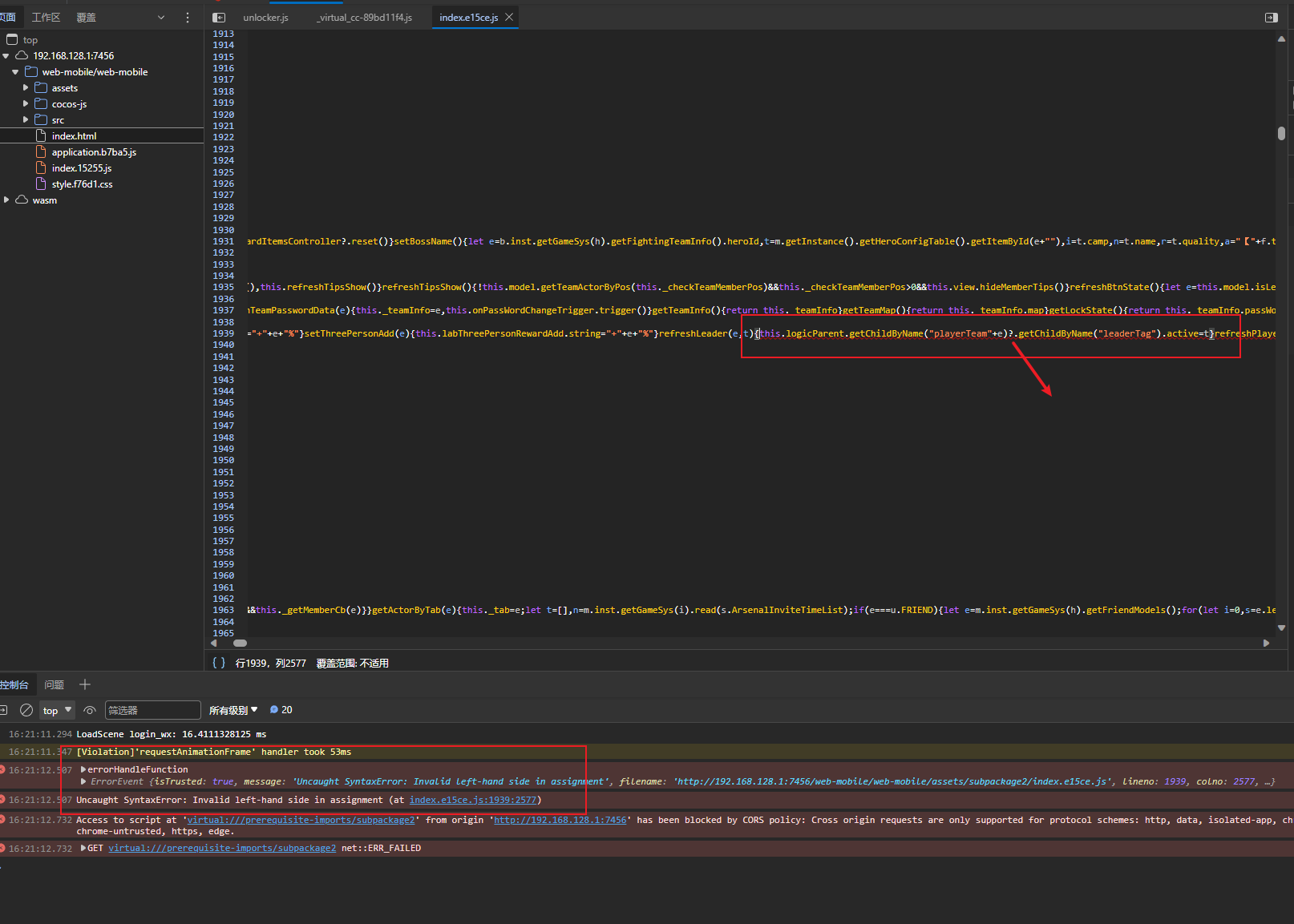This screenshot has width=1294, height=924.
Task: Click the frame icon next to top
Action: pos(12,39)
